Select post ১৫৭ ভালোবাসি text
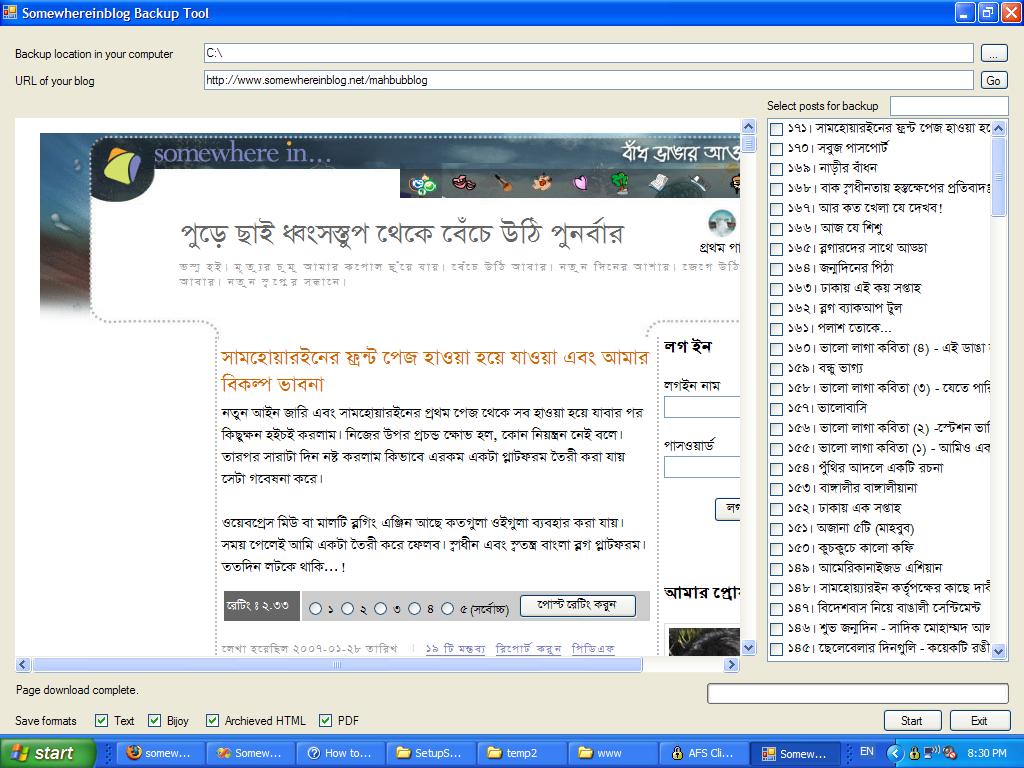 click(x=827, y=408)
